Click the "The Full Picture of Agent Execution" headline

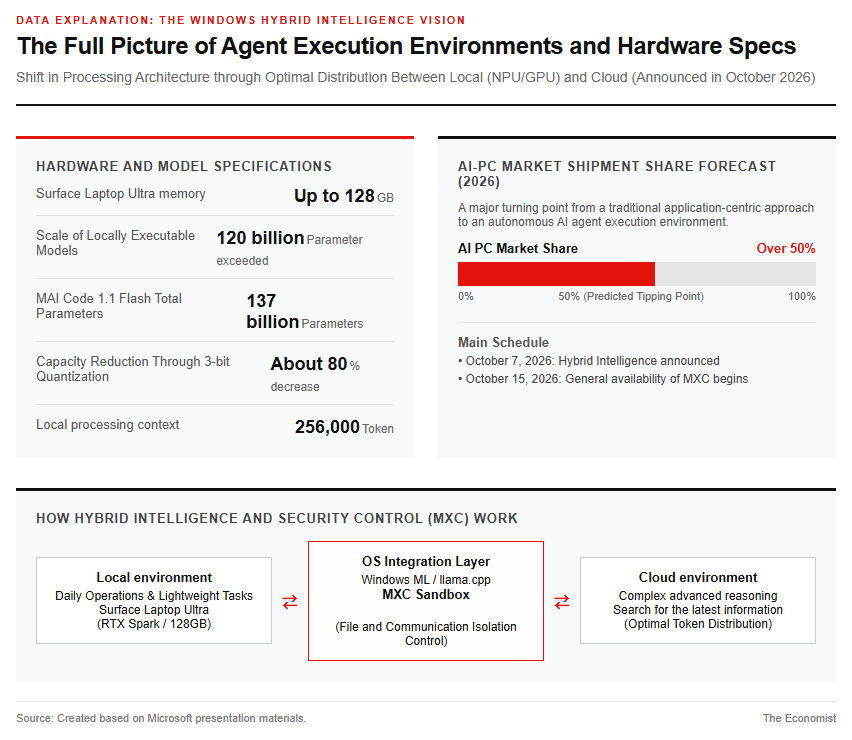click(406, 46)
